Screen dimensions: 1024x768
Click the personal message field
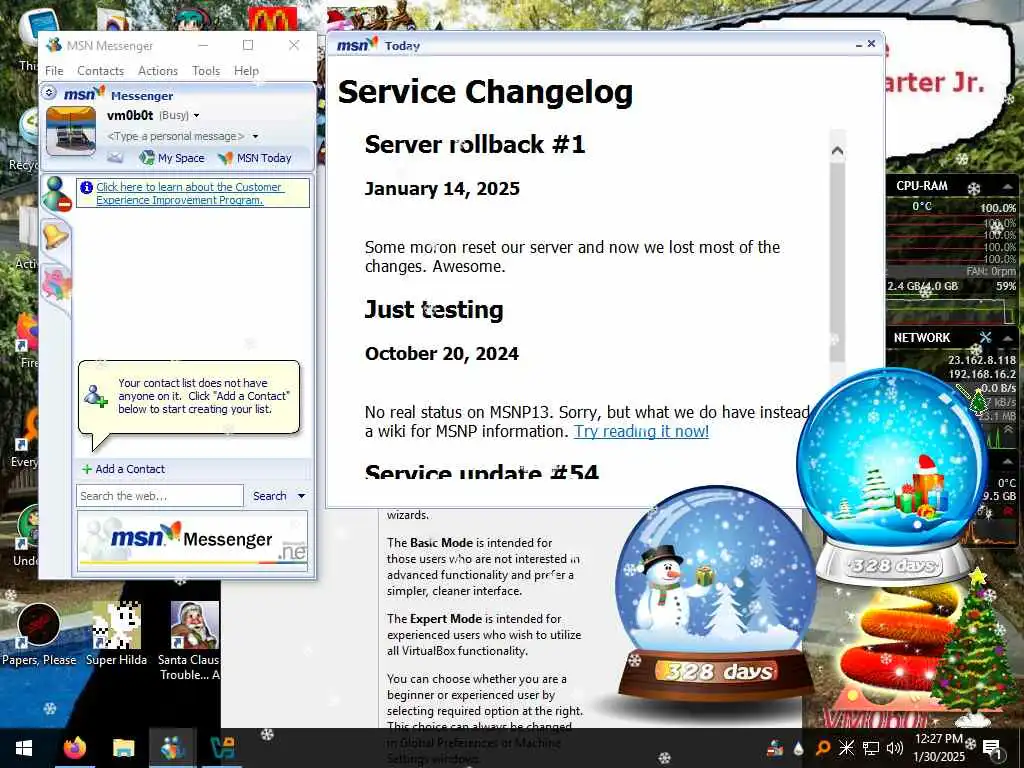[175, 136]
